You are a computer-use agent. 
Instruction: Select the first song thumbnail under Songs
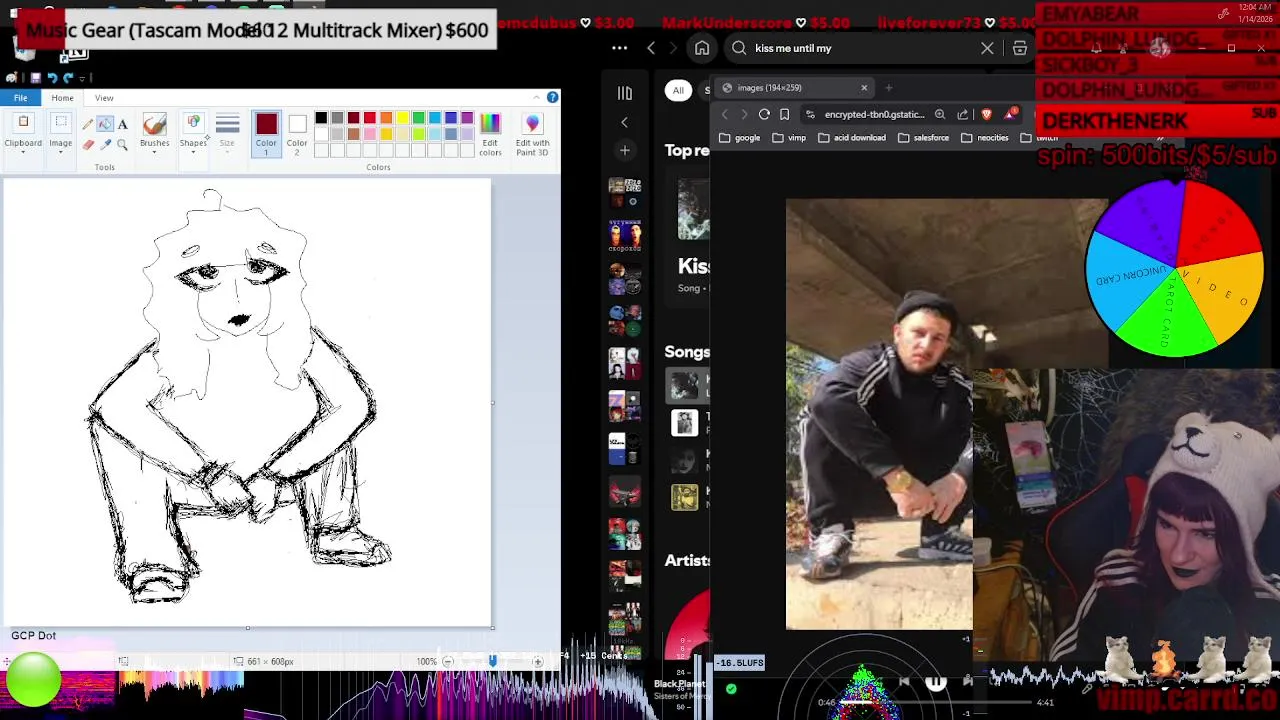coord(685,385)
